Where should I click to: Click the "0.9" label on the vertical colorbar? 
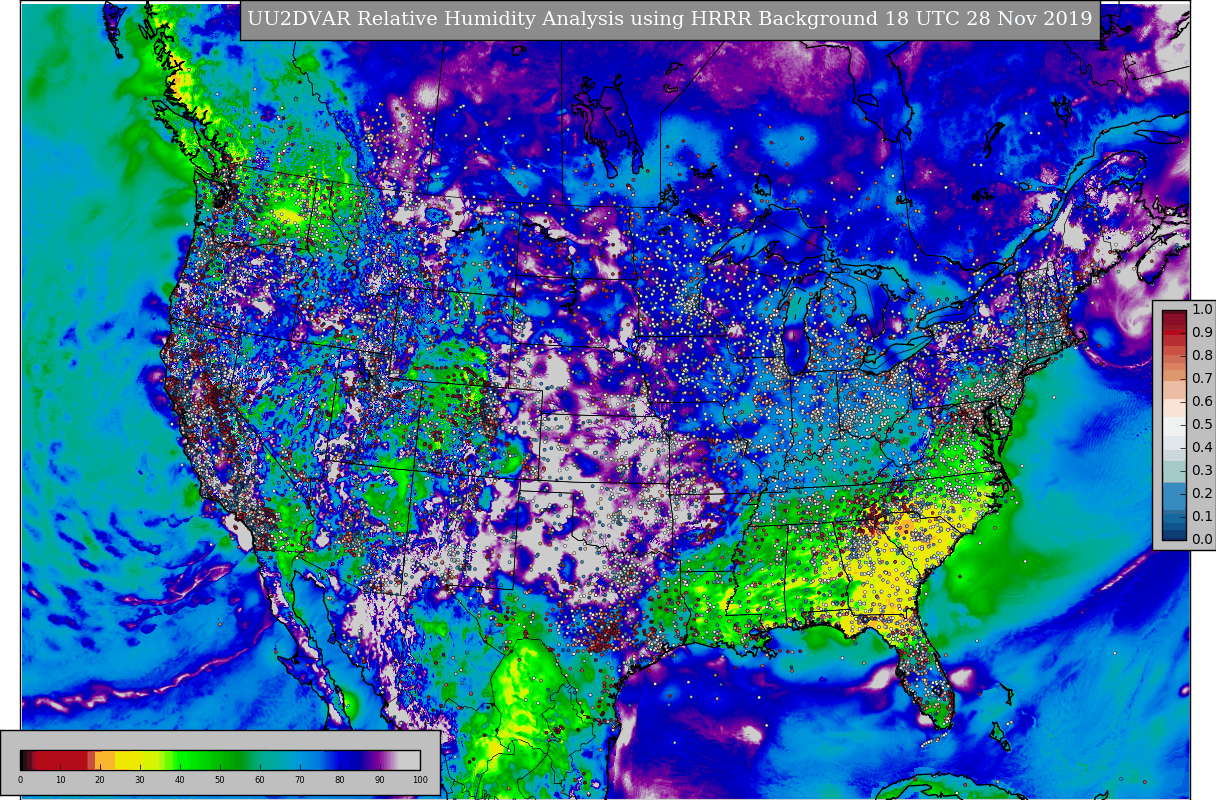(x=1202, y=333)
